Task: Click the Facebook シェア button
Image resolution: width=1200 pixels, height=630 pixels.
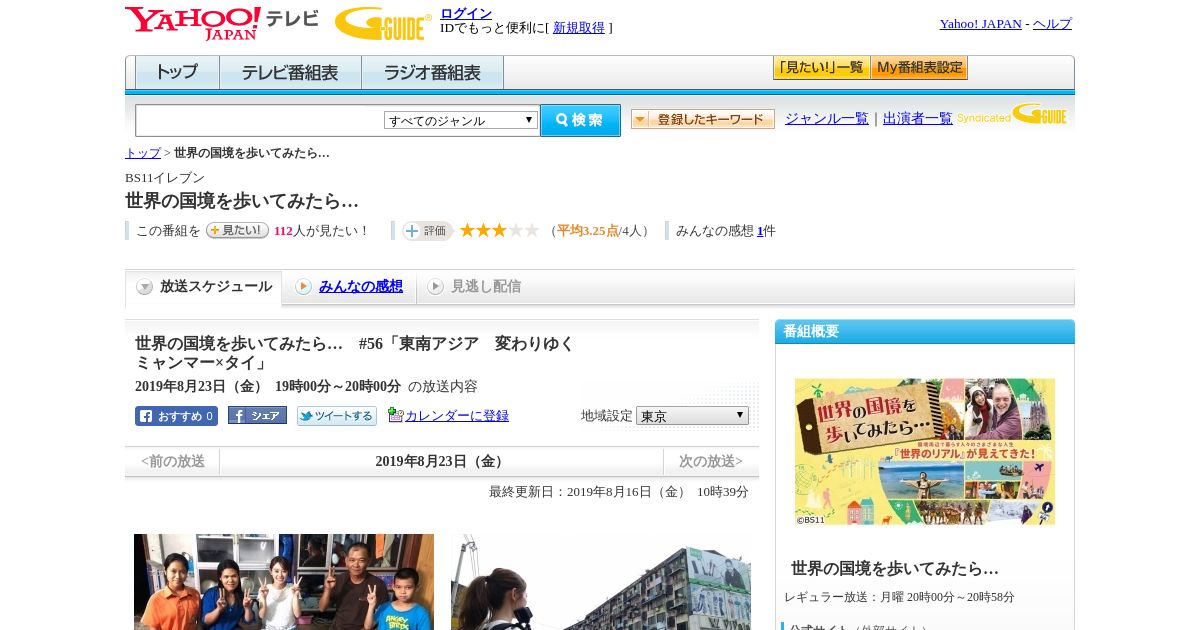Action: pos(257,415)
